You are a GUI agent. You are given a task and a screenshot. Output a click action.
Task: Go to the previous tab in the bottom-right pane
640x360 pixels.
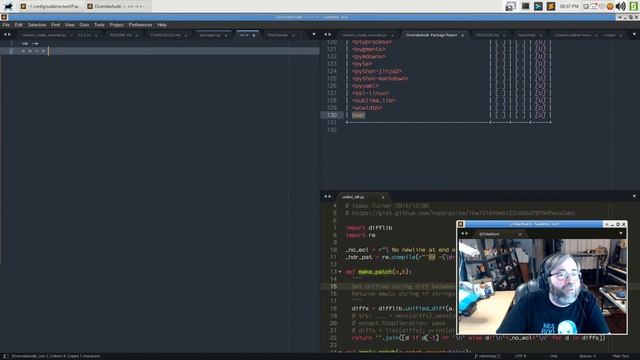click(325, 196)
